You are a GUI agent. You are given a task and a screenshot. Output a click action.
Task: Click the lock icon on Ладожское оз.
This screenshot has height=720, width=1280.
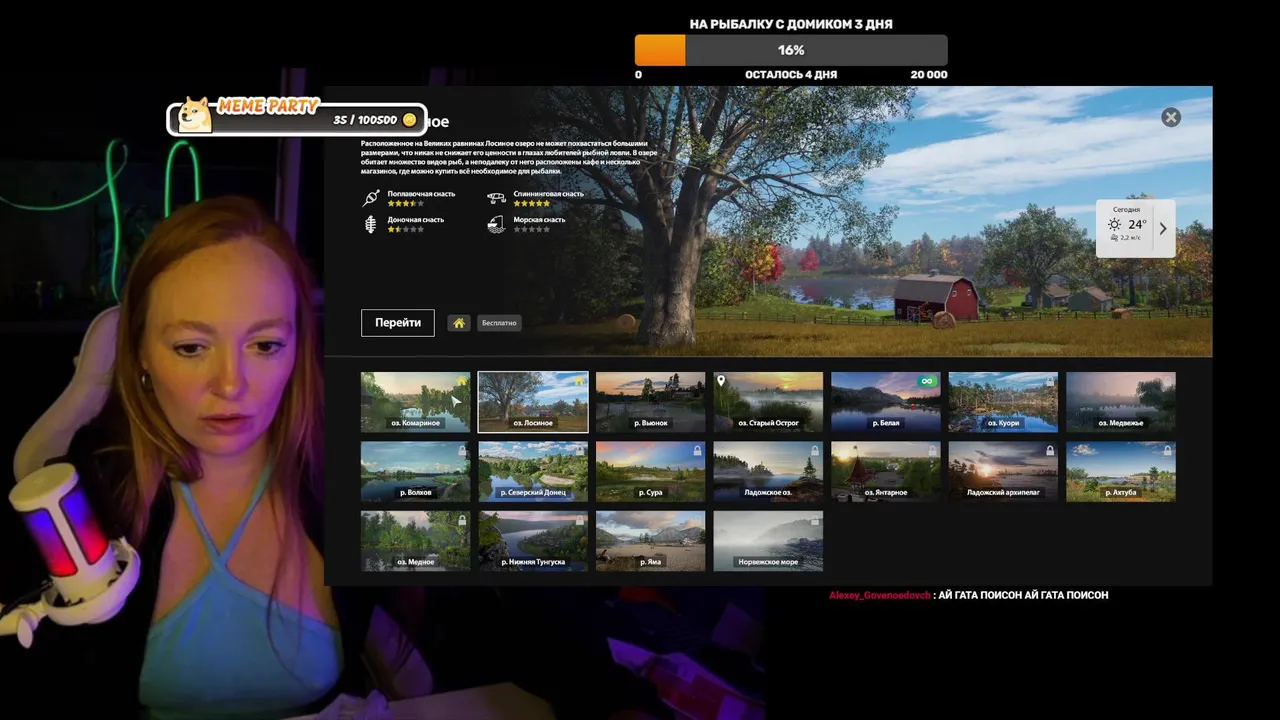pos(815,451)
